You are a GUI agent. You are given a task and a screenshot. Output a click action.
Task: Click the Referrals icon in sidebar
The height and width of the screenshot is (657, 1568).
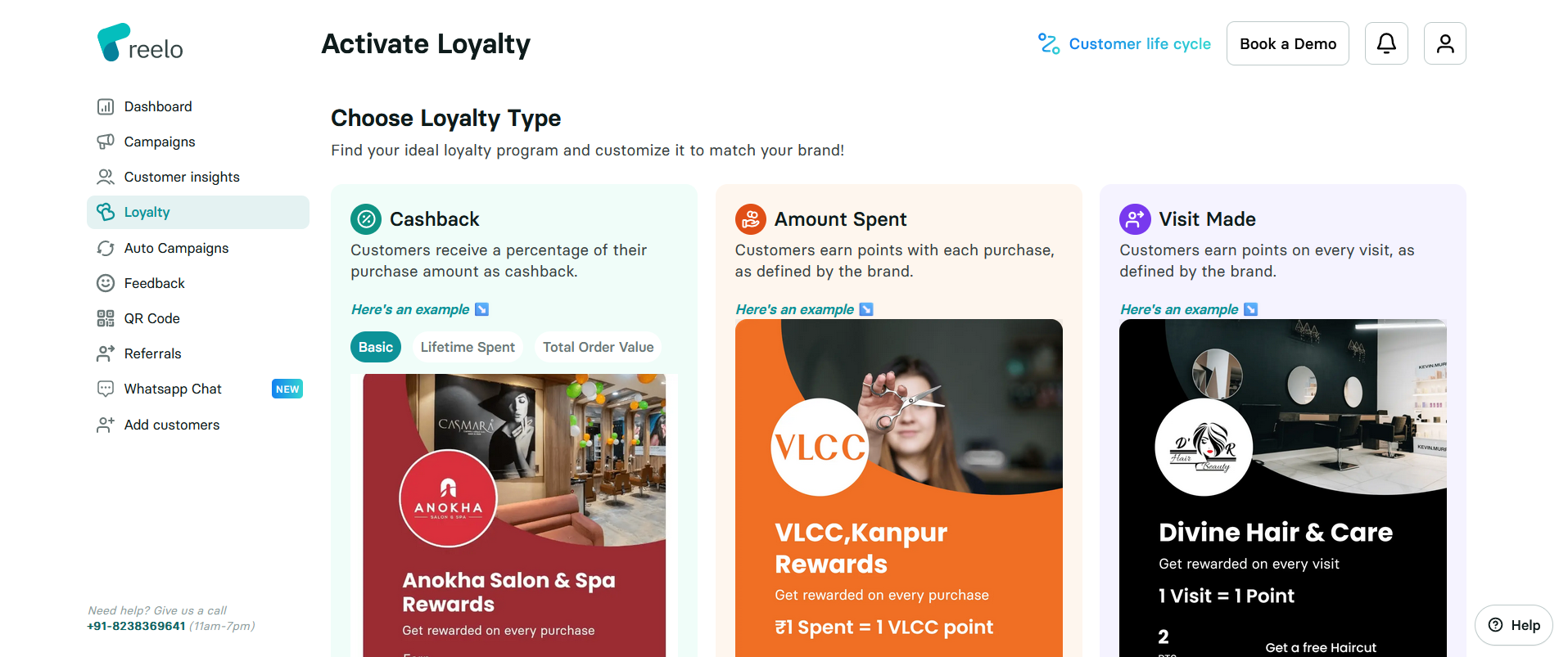[106, 353]
